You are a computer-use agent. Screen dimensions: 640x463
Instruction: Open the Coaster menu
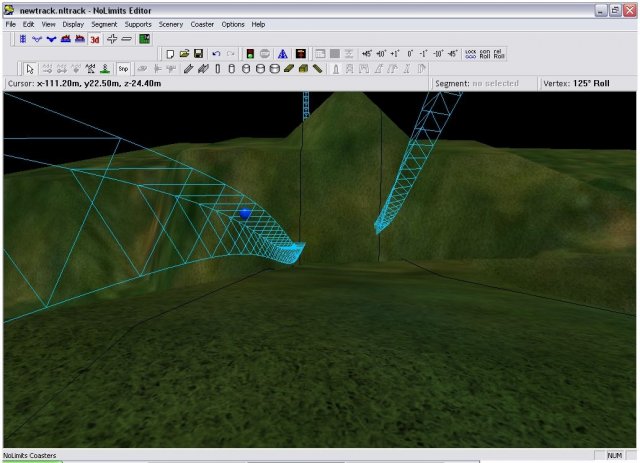(x=203, y=23)
